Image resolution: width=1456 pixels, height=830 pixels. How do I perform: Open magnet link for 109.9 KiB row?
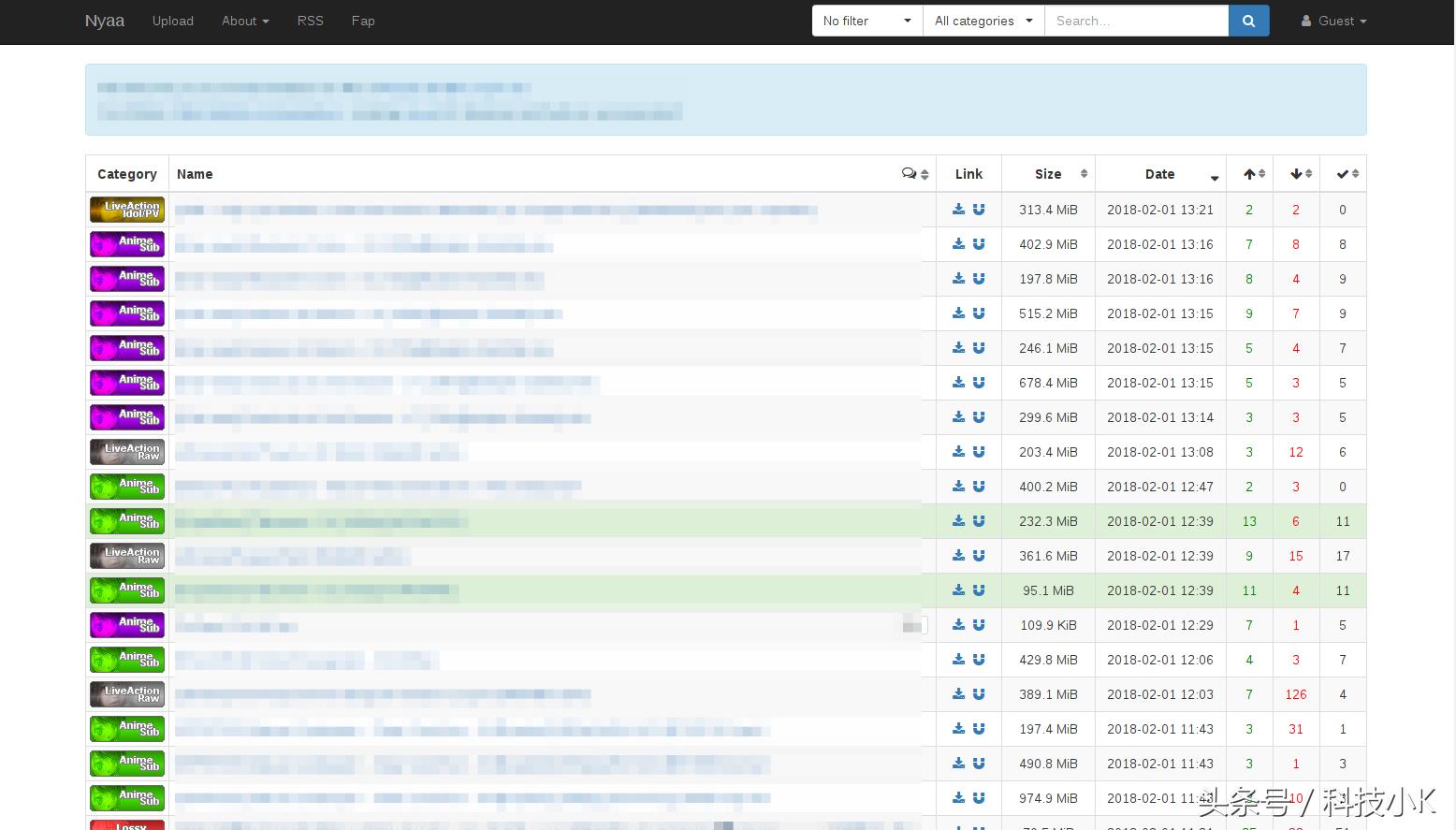pos(979,625)
